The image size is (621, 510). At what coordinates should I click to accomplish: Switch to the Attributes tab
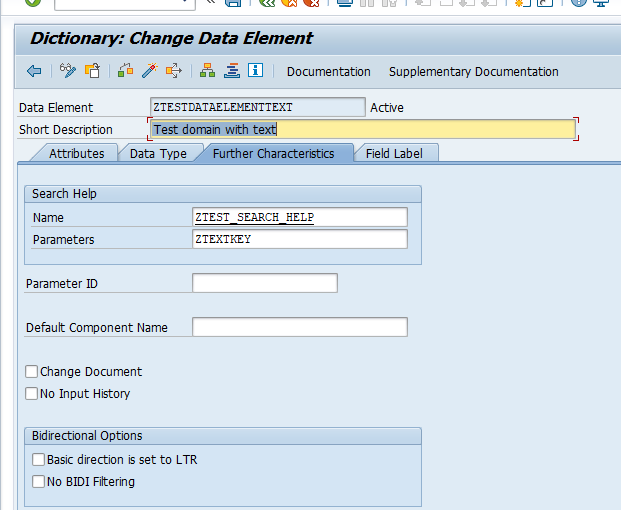pos(76,154)
